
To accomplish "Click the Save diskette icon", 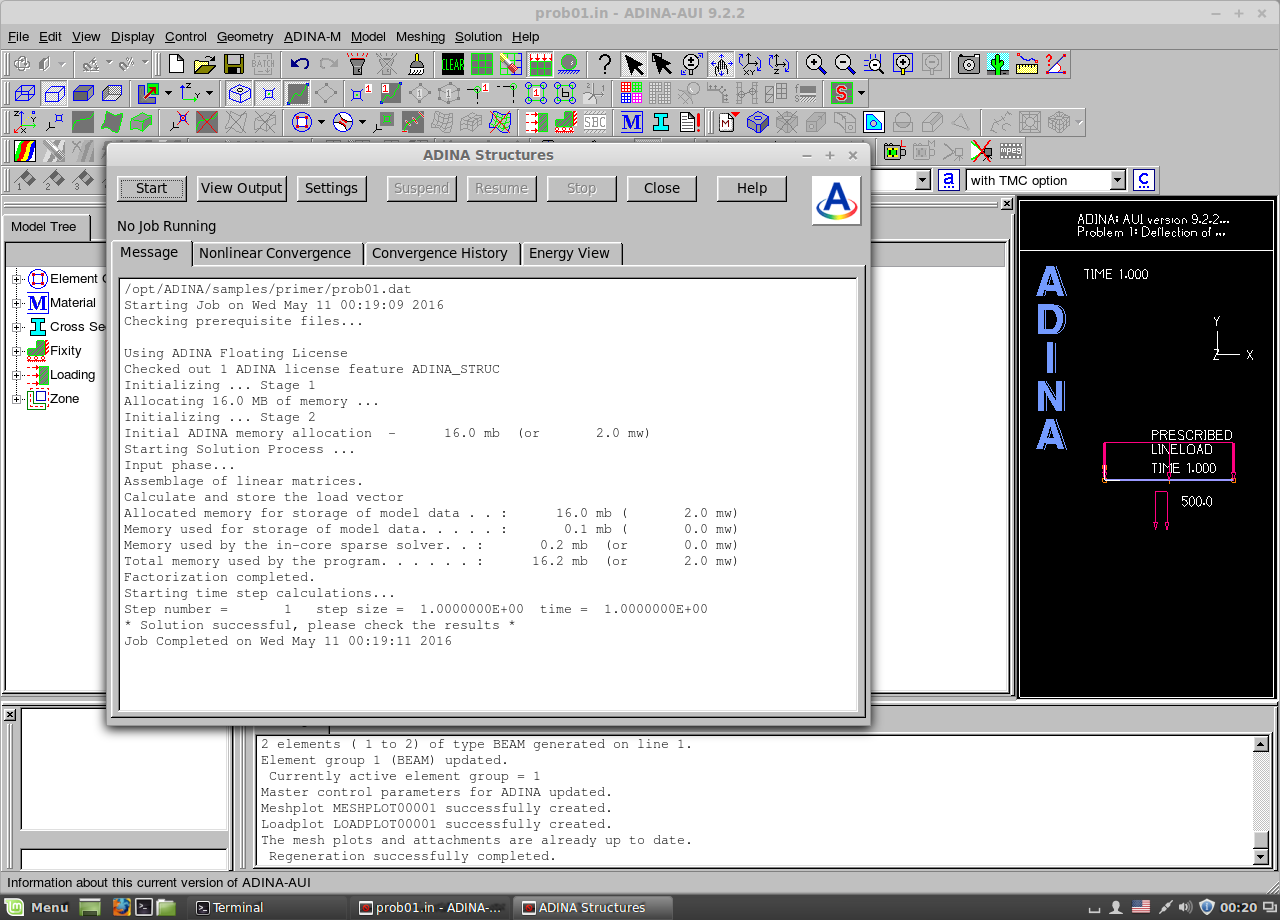I will 234,64.
